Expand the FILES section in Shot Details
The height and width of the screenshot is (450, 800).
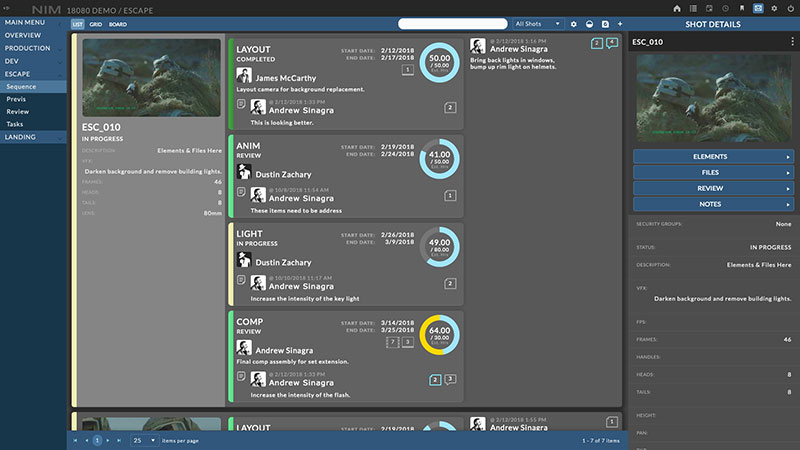(713, 172)
